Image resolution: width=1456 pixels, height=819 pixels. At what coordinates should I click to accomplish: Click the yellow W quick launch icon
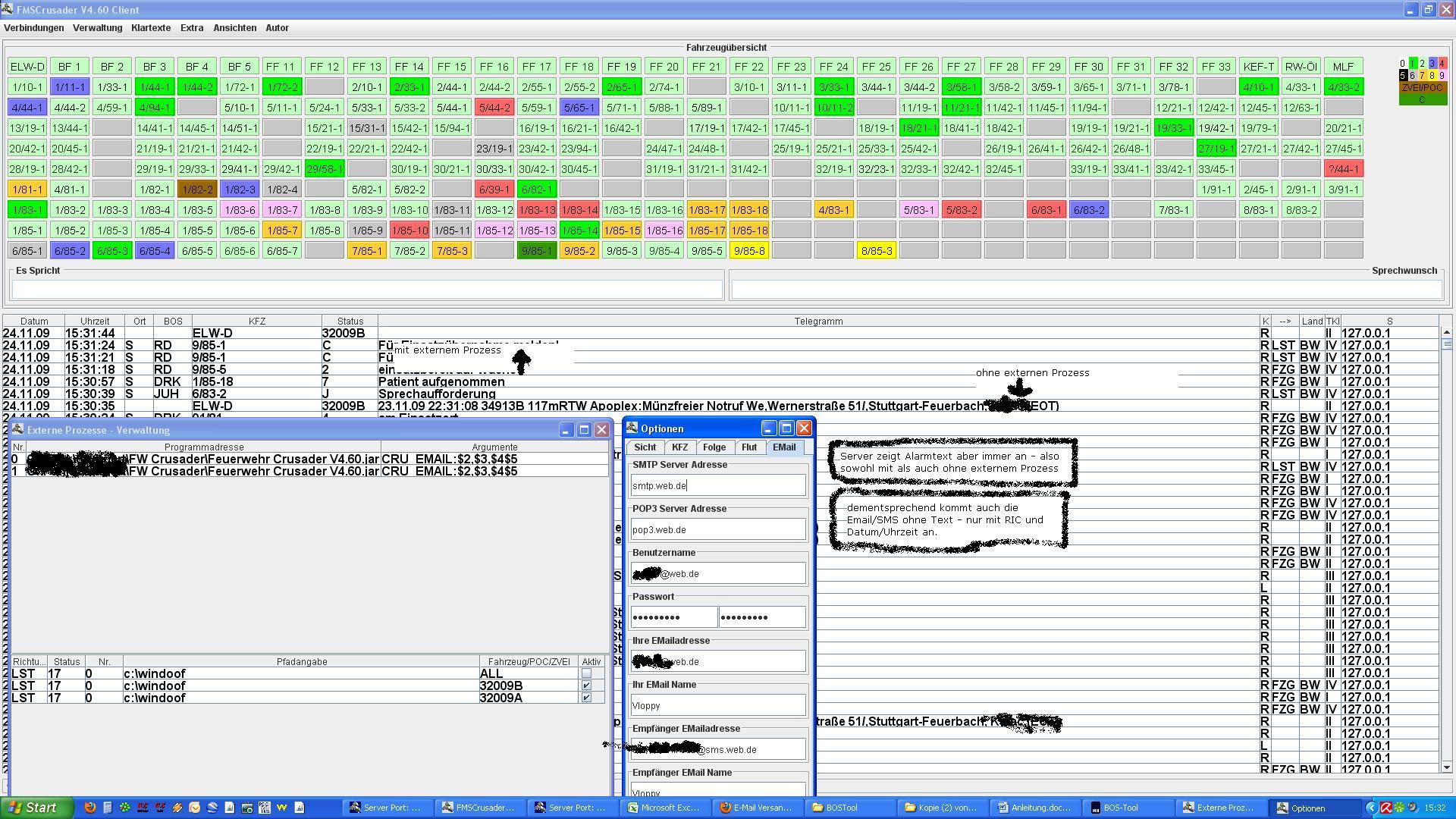point(282,808)
